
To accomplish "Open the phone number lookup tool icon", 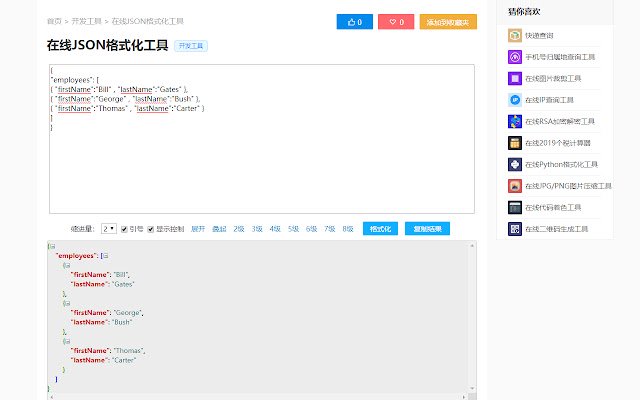I will pos(515,57).
